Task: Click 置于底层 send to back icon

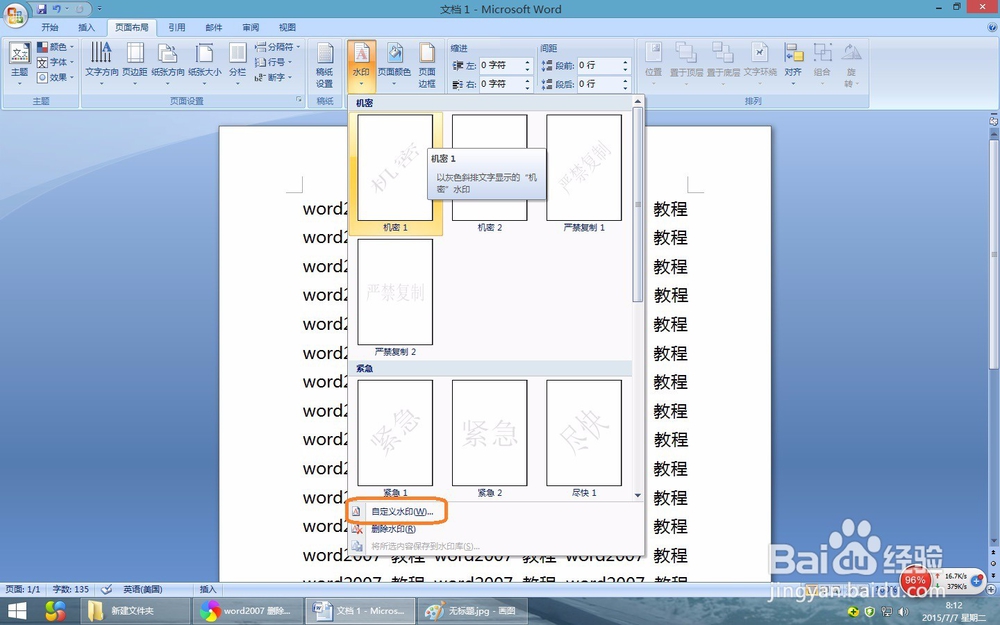Action: (723, 52)
